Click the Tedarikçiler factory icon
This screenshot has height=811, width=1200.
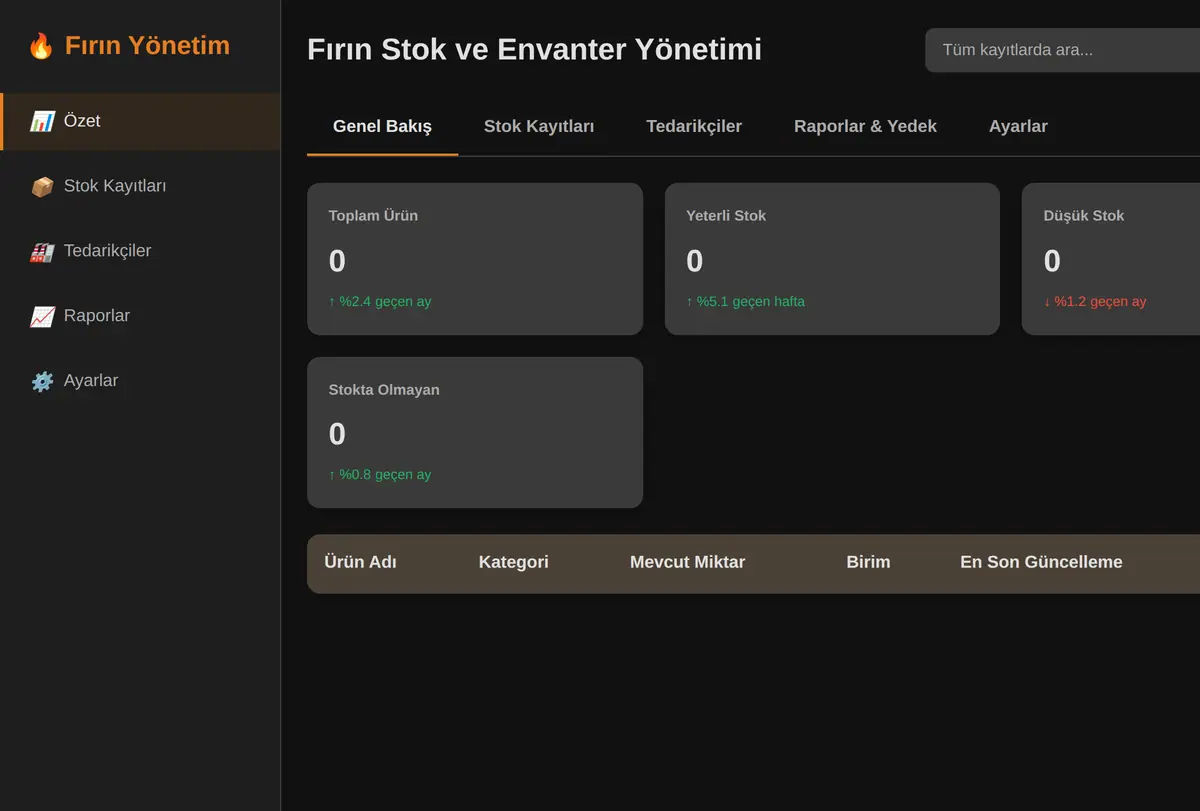pos(42,252)
